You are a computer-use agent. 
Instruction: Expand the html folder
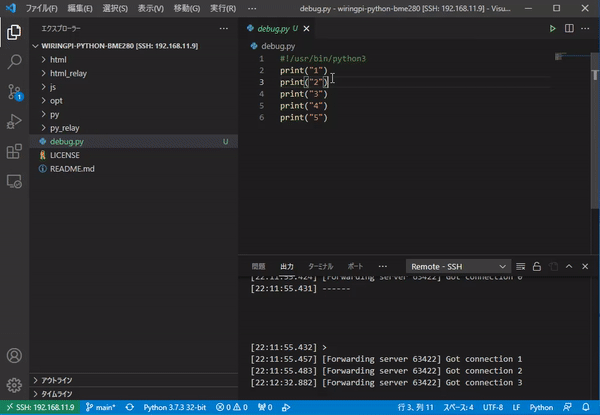133,60
